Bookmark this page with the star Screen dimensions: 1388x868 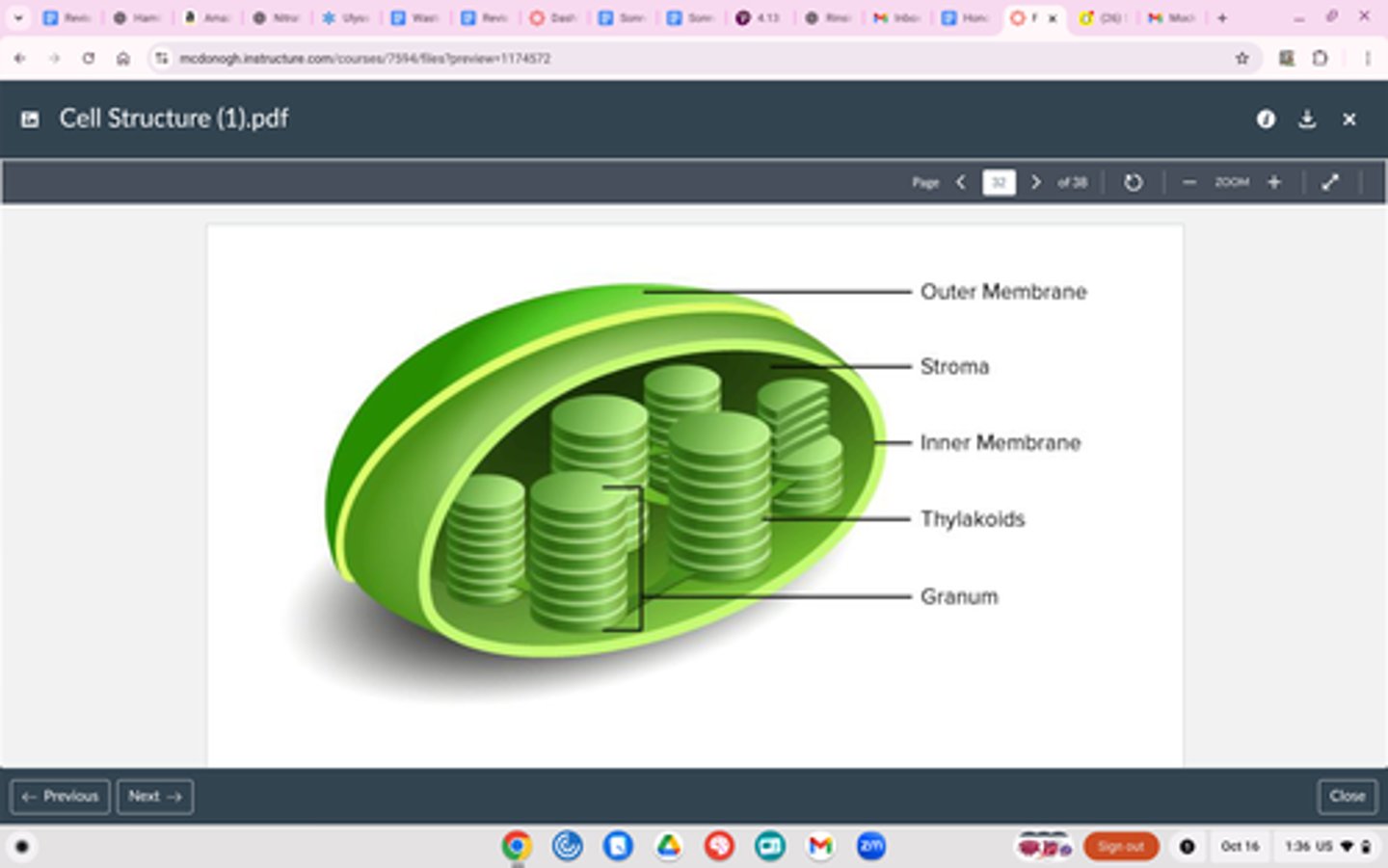[x=1242, y=59]
